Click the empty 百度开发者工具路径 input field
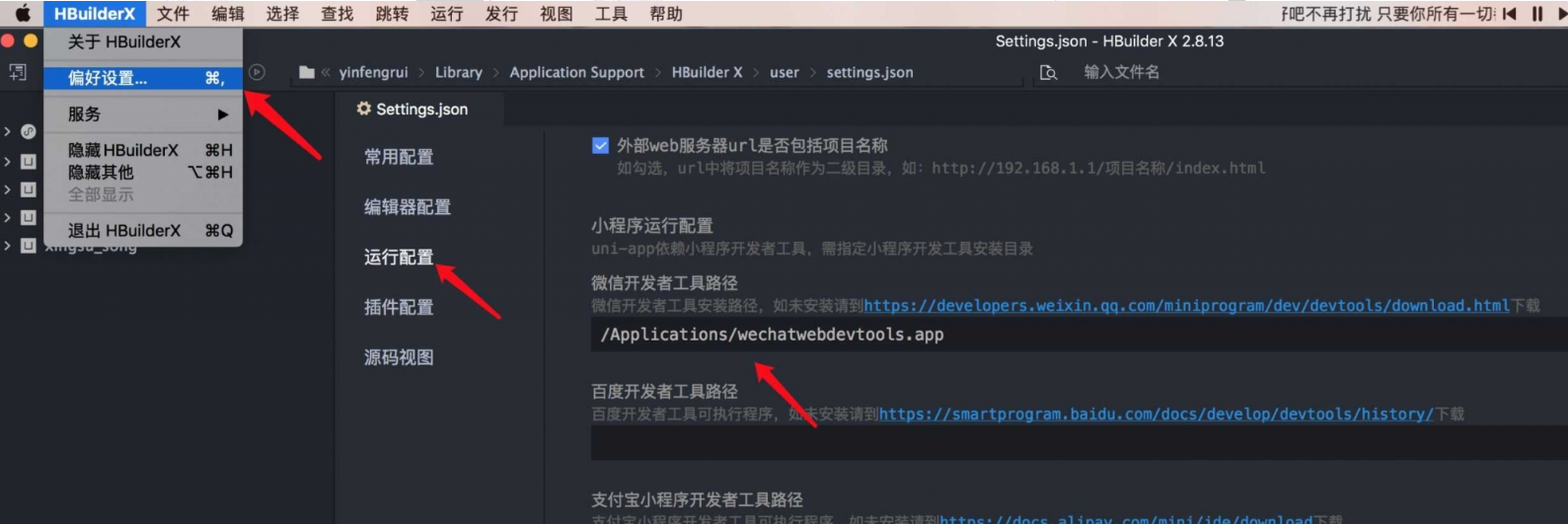 (1080, 443)
